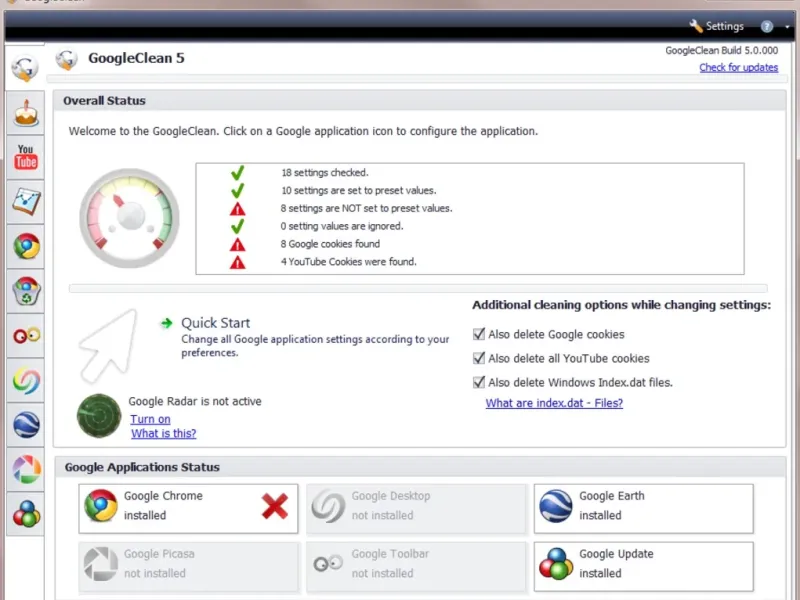This screenshot has height=600, width=800.
Task: Open What is this? link
Action: 163,433
